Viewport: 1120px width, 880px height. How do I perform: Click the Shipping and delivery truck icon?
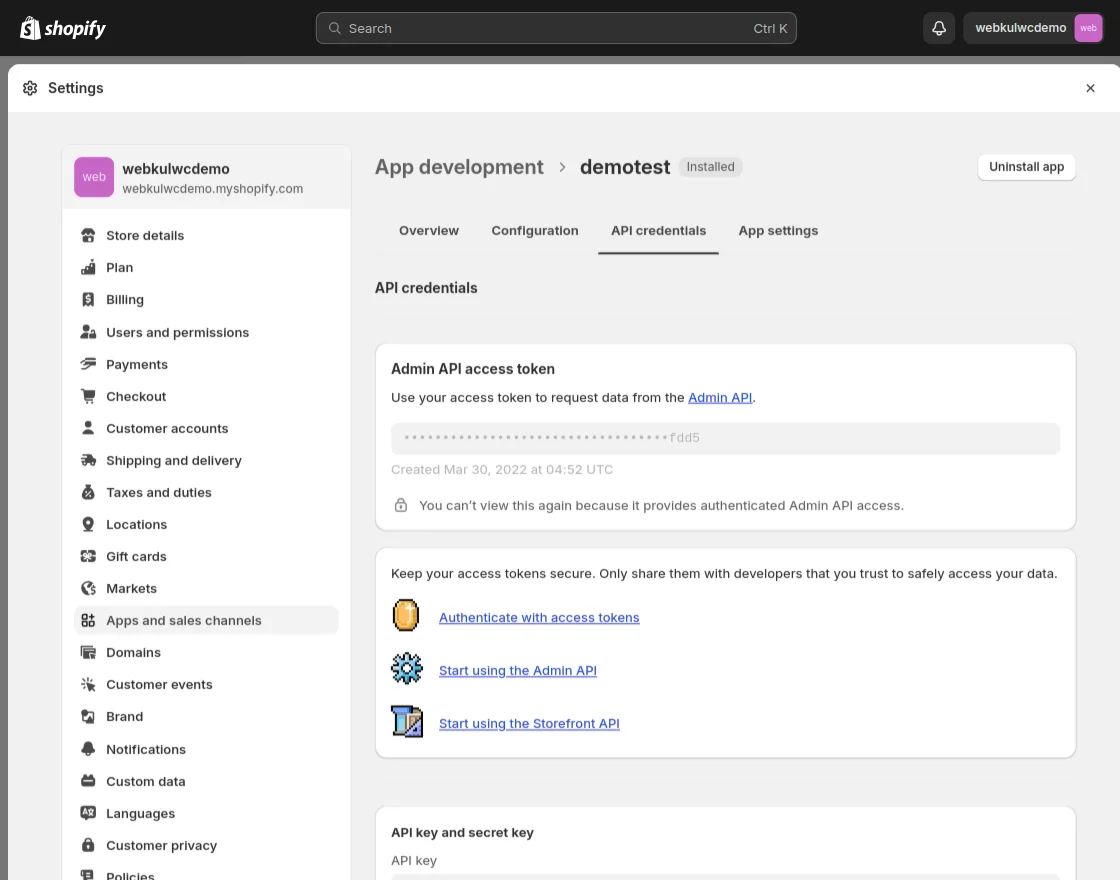(88, 460)
